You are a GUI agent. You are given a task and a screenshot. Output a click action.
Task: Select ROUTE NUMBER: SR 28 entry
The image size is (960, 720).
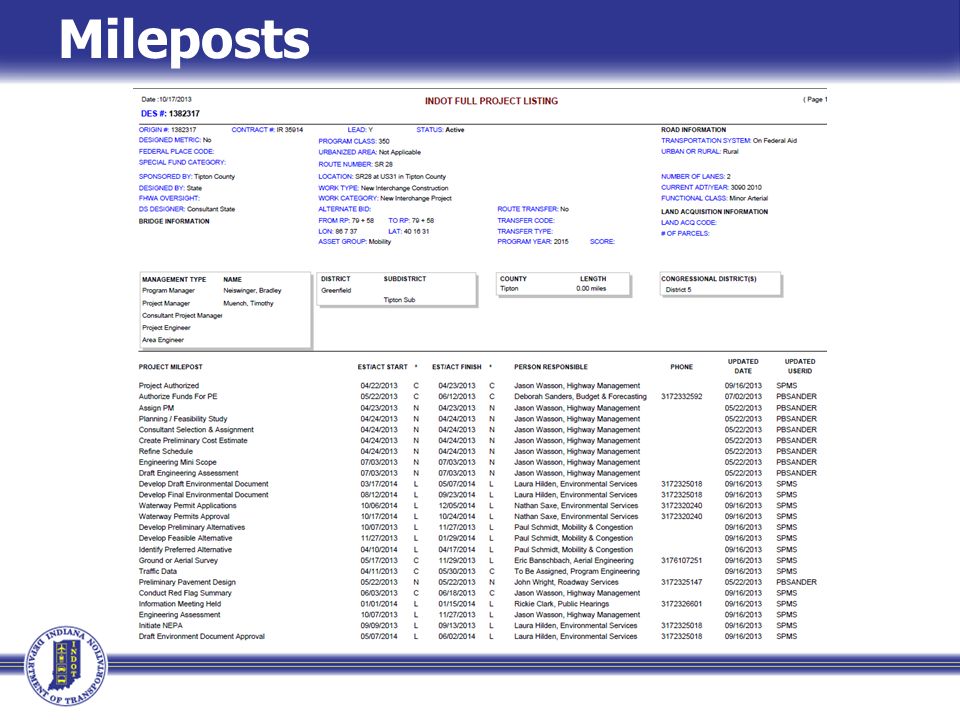tap(355, 164)
